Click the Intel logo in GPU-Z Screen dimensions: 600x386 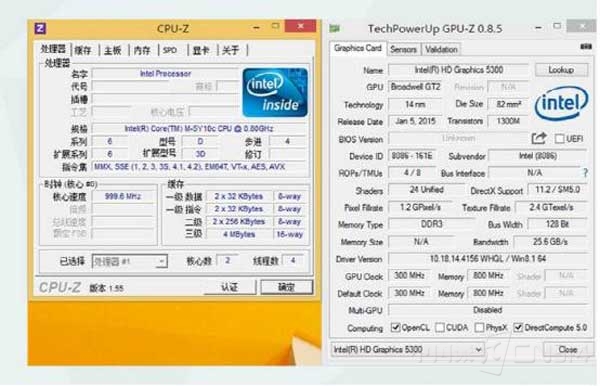(561, 103)
